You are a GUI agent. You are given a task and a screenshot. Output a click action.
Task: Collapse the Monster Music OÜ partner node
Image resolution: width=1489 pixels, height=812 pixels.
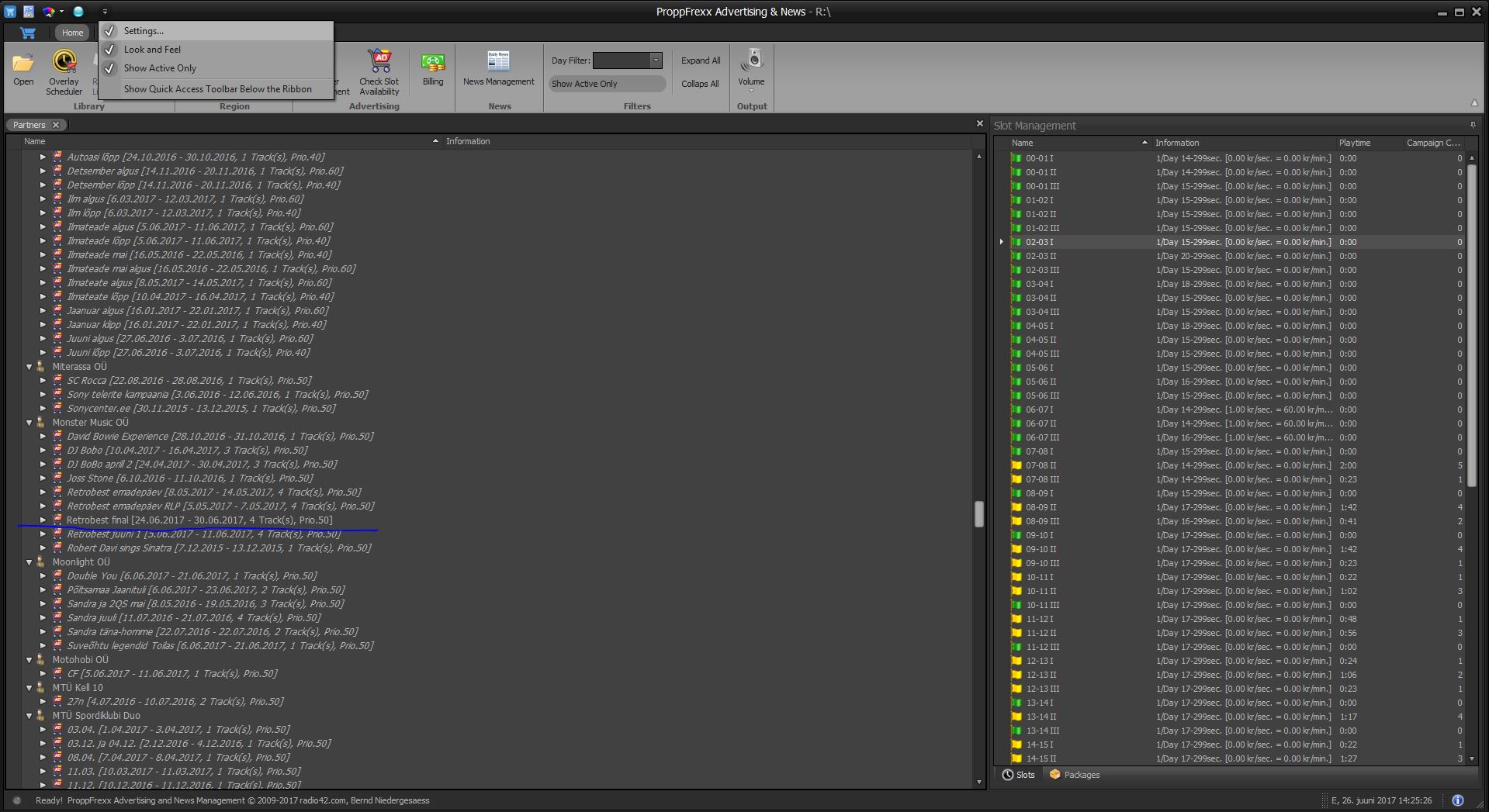29,423
